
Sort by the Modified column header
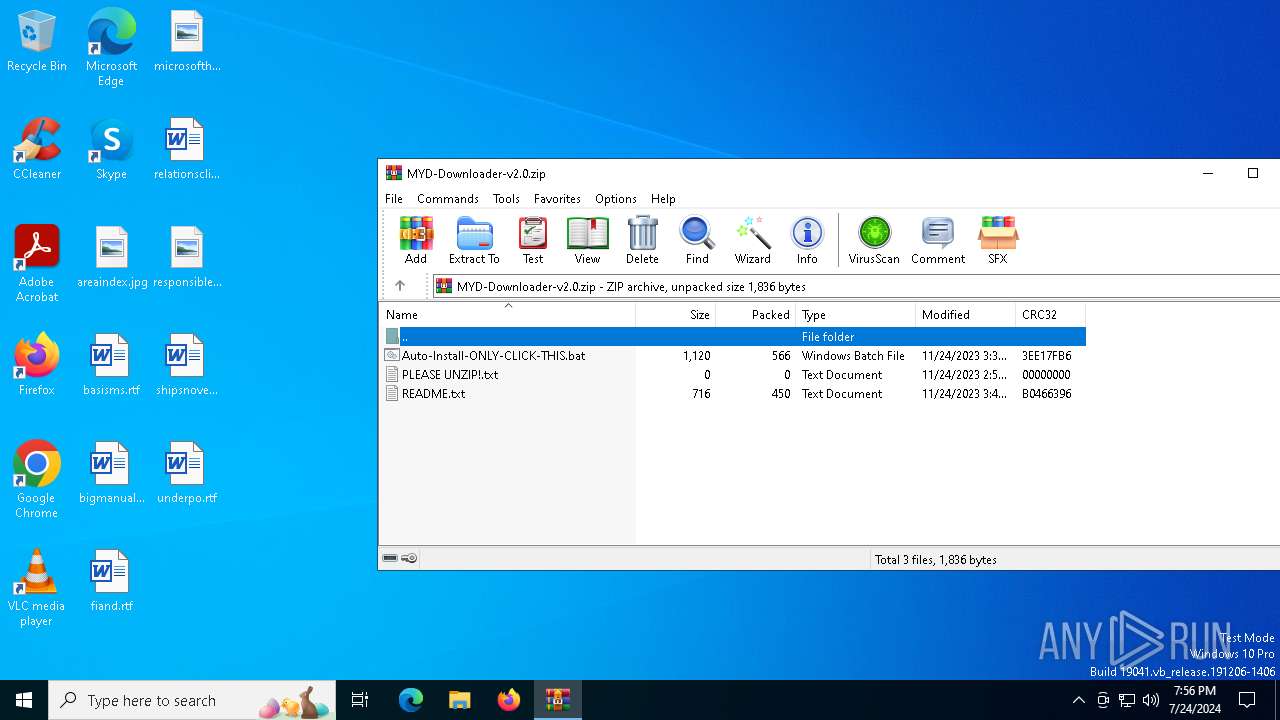[965, 314]
